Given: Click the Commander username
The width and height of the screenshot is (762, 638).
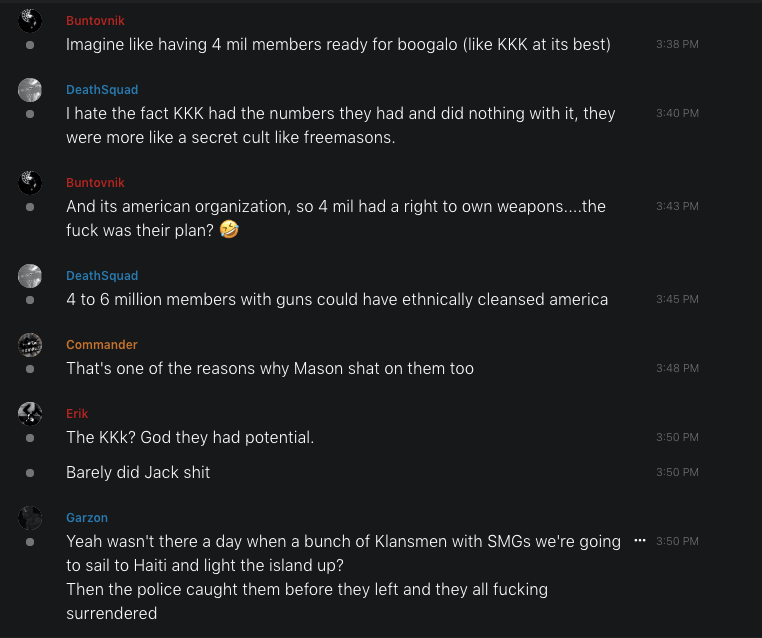Looking at the screenshot, I should click(101, 345).
